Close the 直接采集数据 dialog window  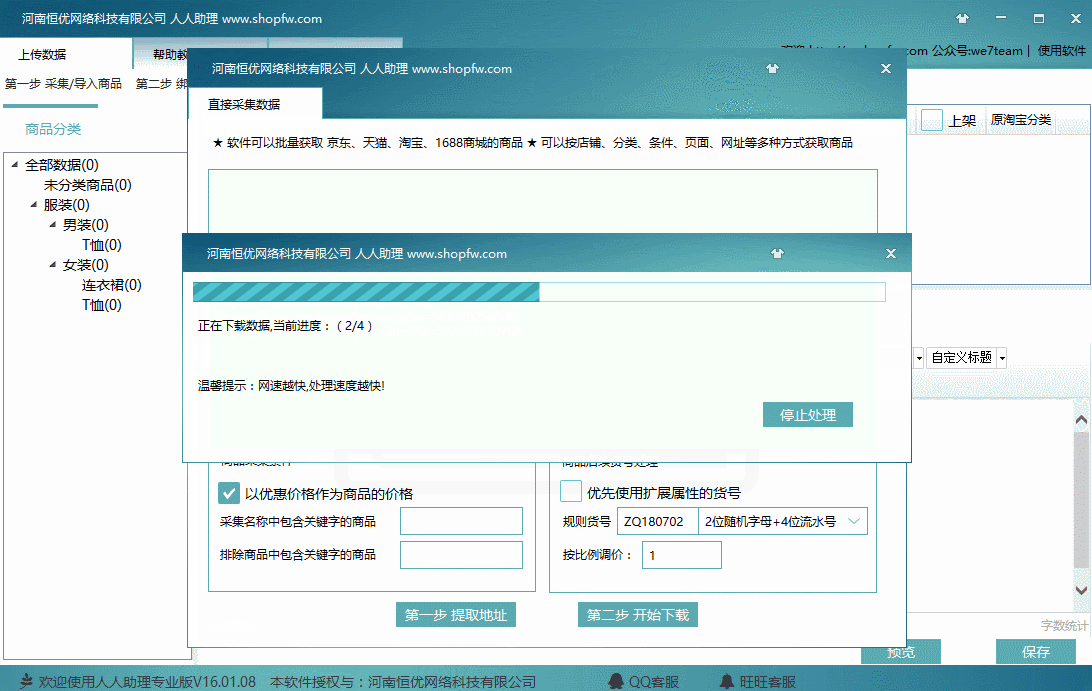[886, 68]
